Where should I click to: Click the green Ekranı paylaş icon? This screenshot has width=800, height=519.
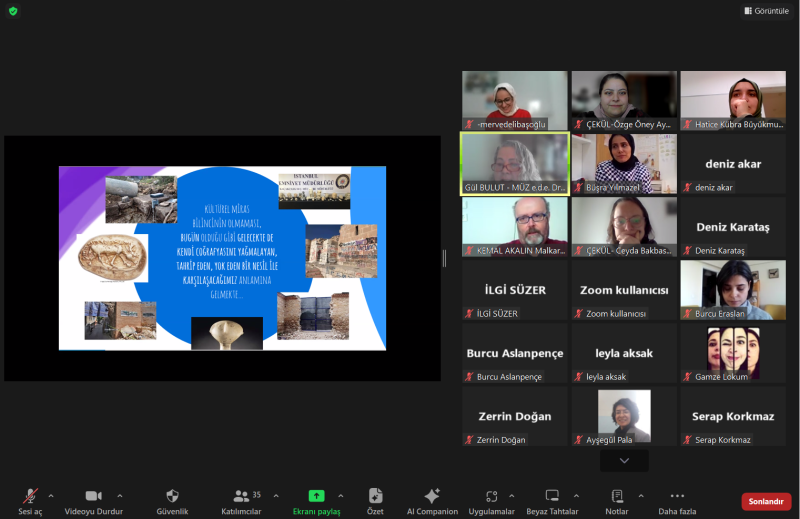click(316, 496)
